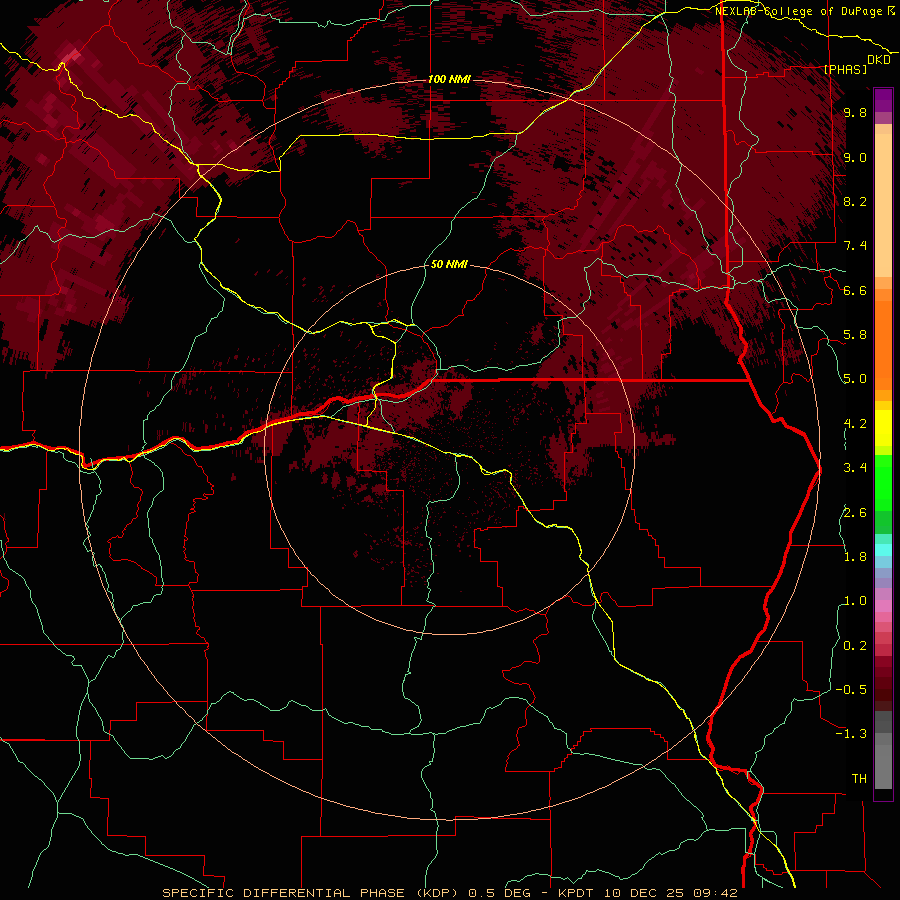Image resolution: width=900 pixels, height=900 pixels.
Task: Click the 100 NMI range ring label
Action: 449,79
